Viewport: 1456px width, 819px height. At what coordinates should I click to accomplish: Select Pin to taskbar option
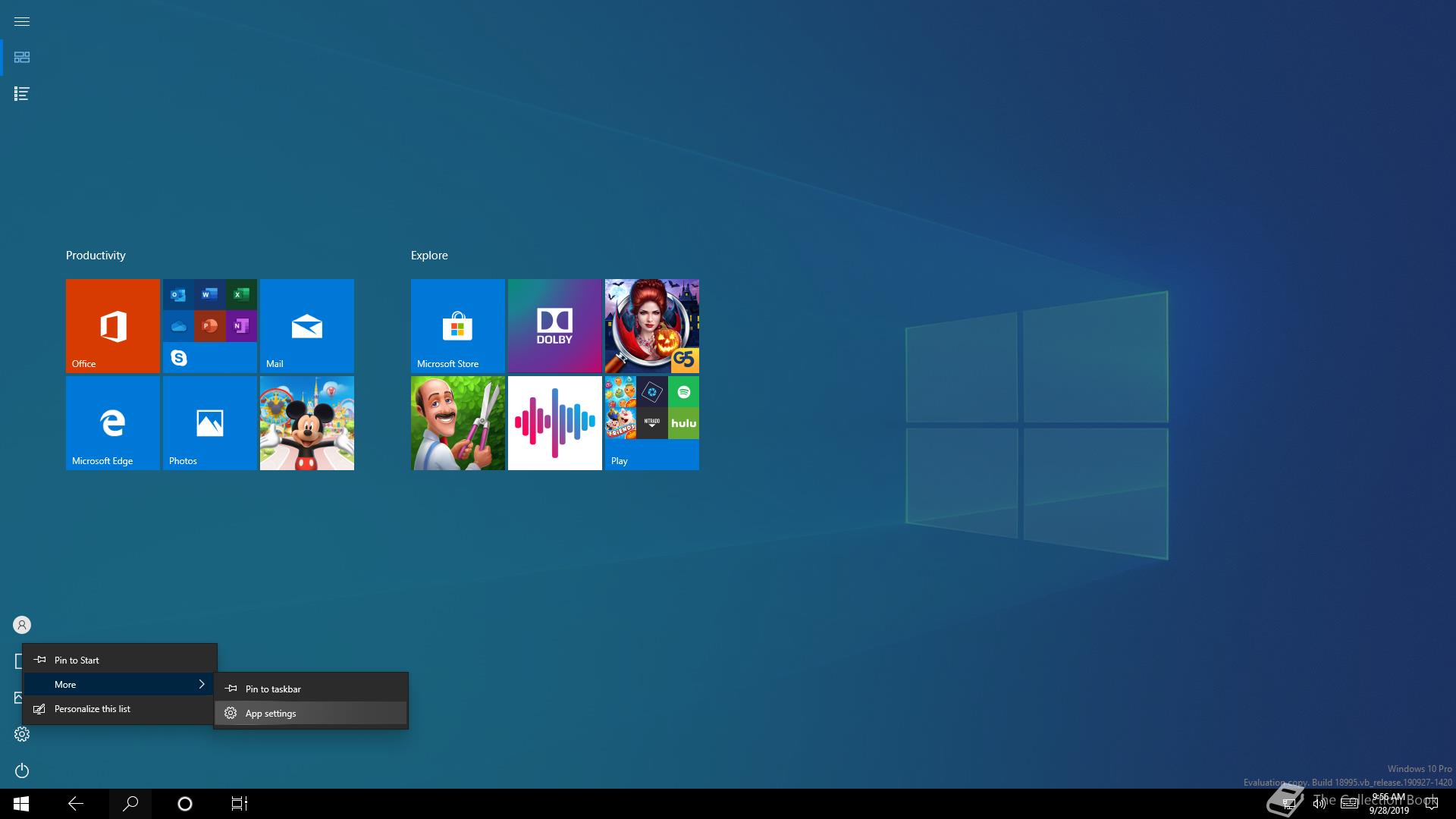273,689
